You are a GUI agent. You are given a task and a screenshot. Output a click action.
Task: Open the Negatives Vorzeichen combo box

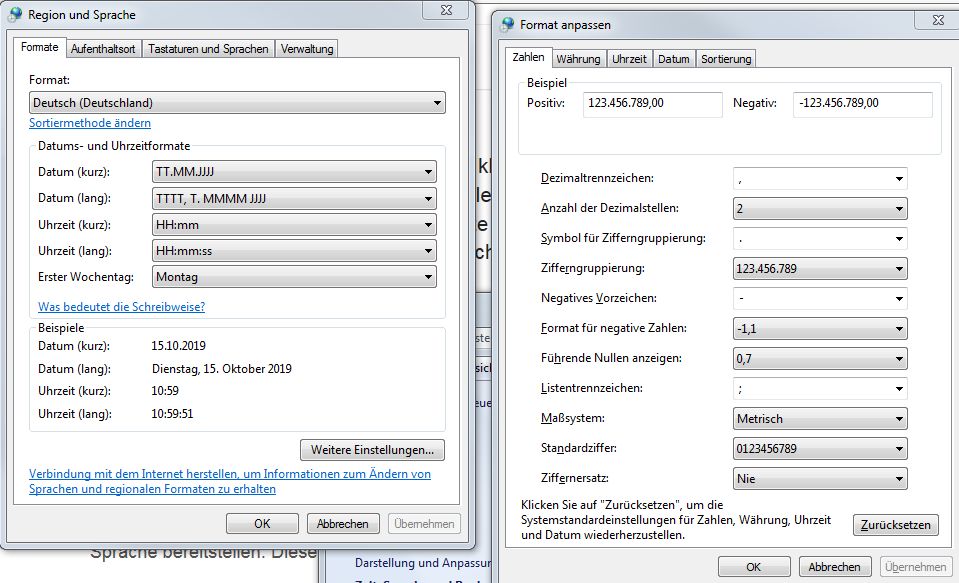click(820, 299)
